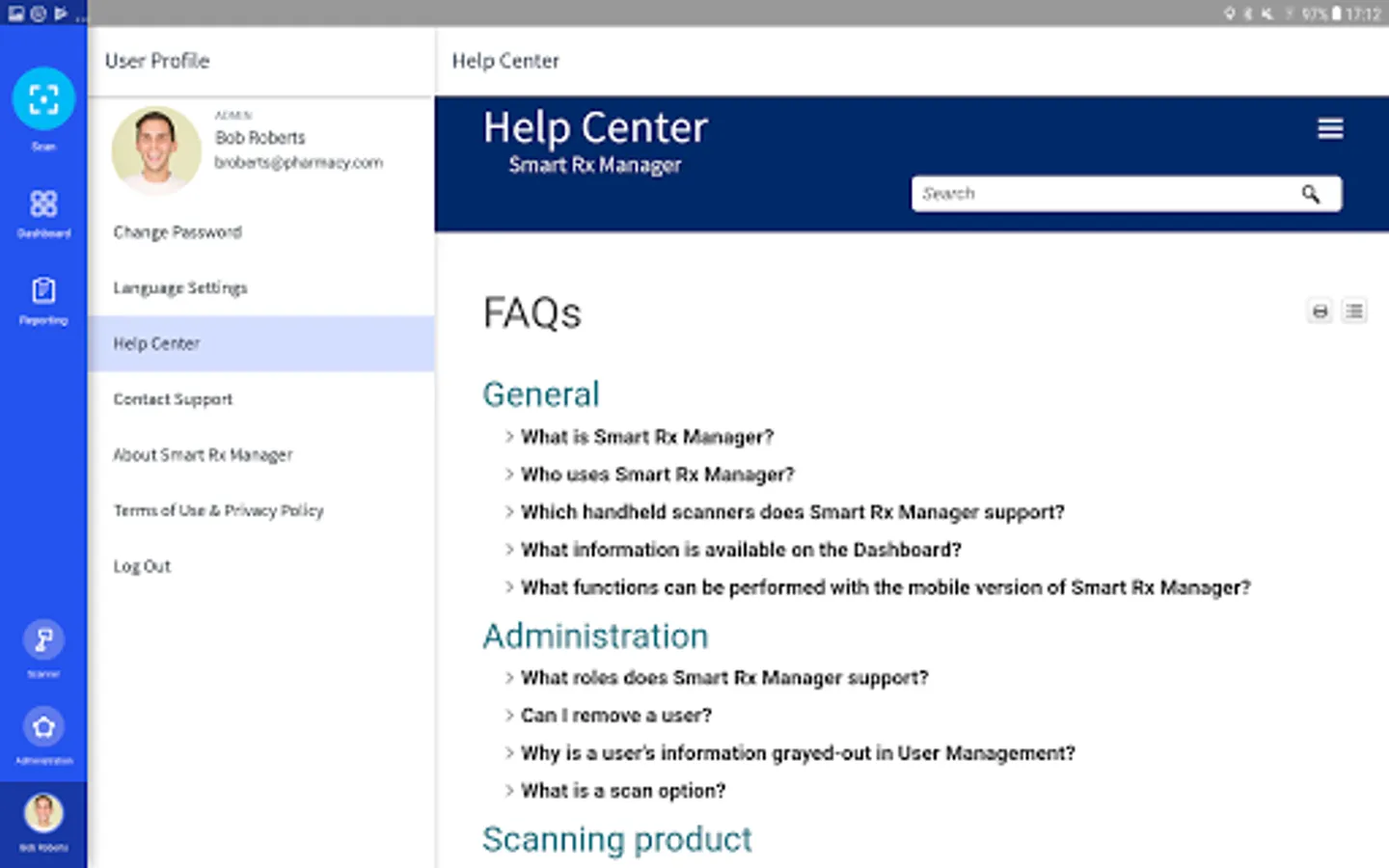The image size is (1389, 868).
Task: Expand "Can I remove a user?" chevron
Action: tap(509, 716)
